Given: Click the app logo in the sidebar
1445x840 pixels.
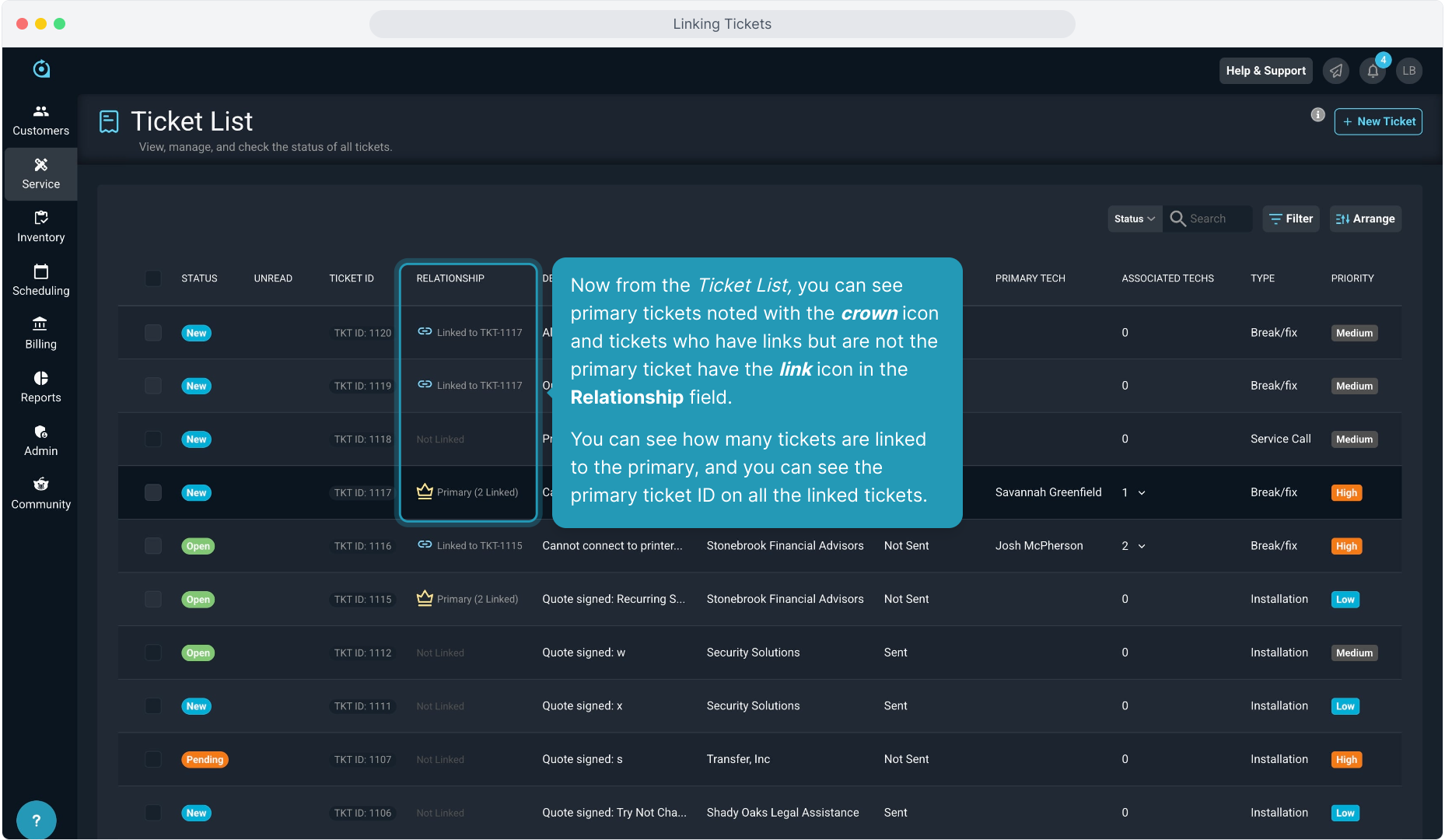Looking at the screenshot, I should tap(41, 69).
